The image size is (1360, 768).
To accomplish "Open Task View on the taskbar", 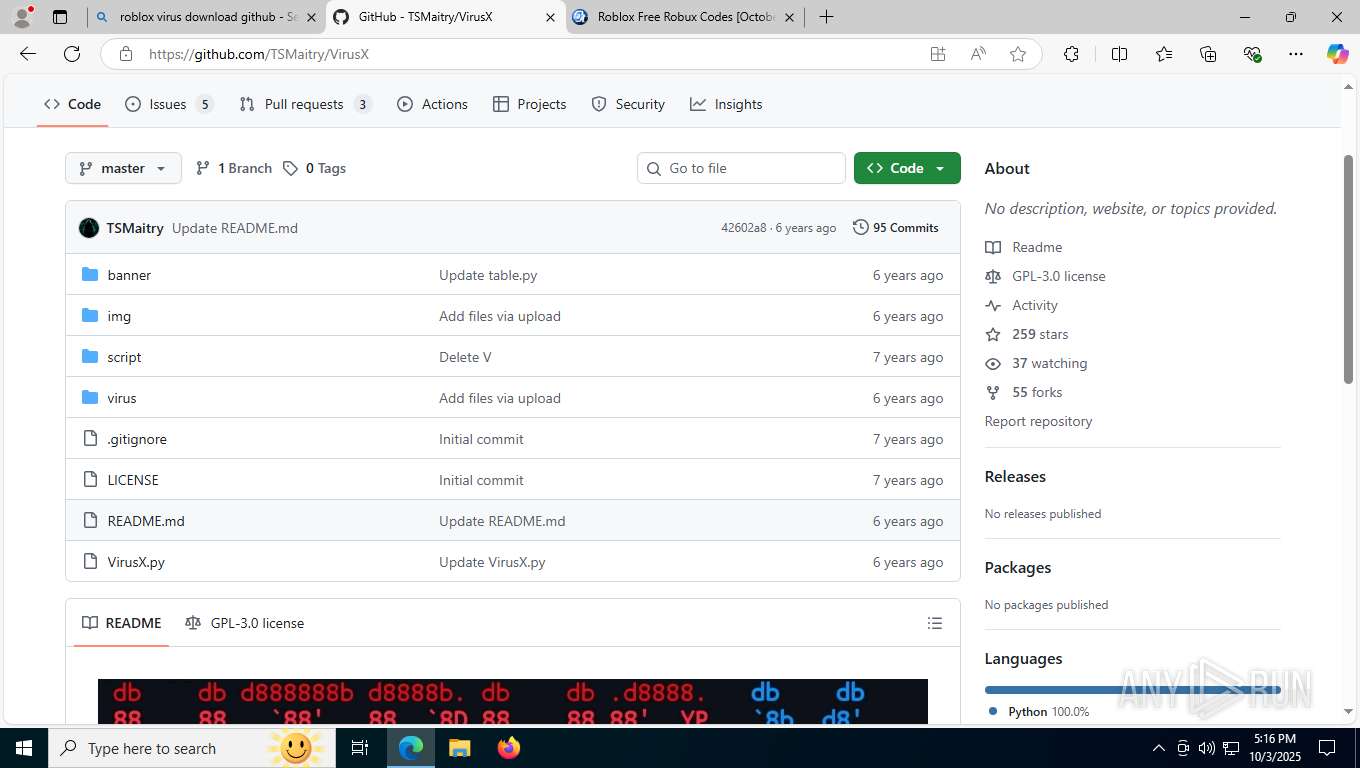I will click(x=360, y=748).
